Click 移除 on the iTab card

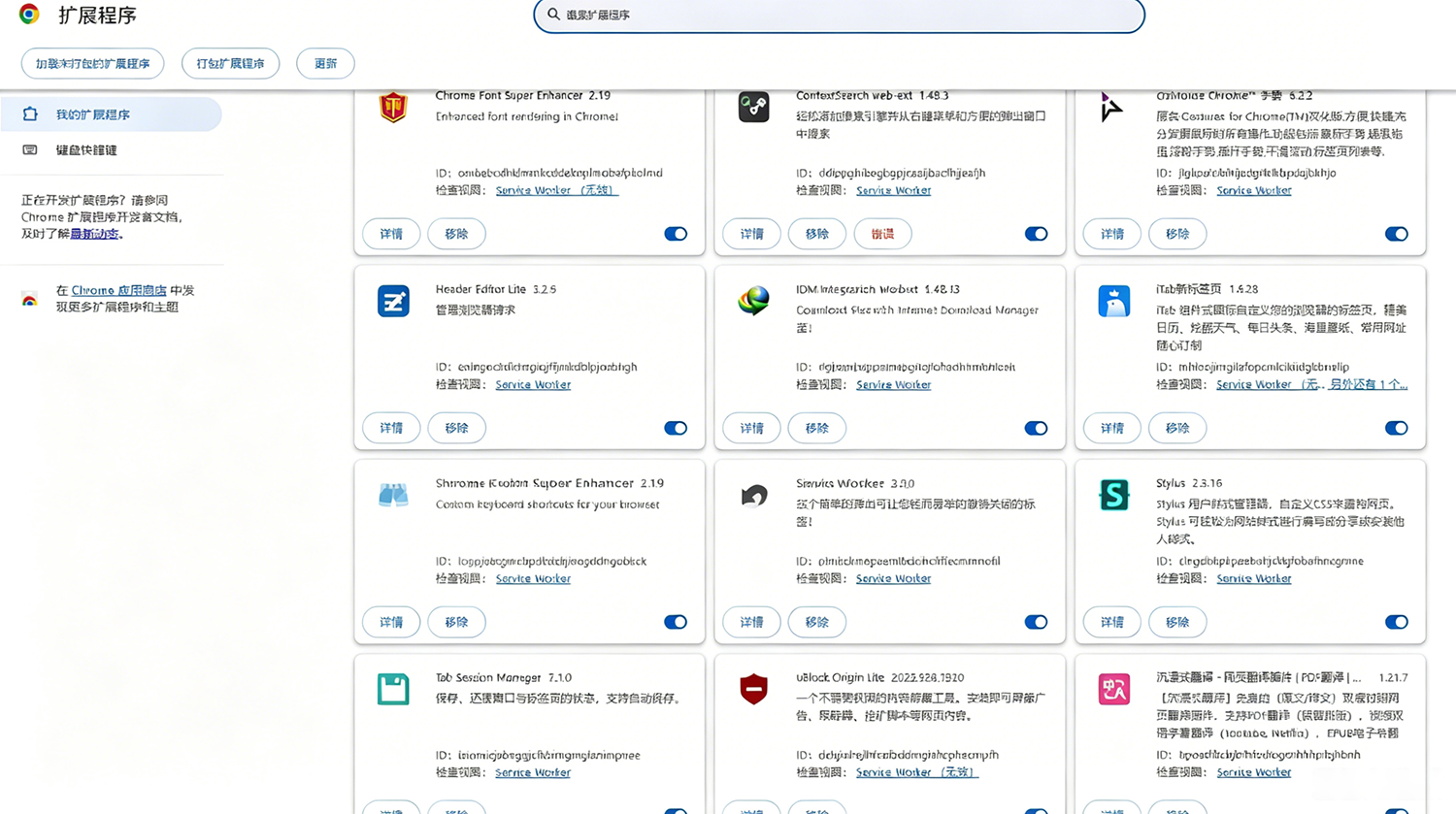[x=1177, y=428]
